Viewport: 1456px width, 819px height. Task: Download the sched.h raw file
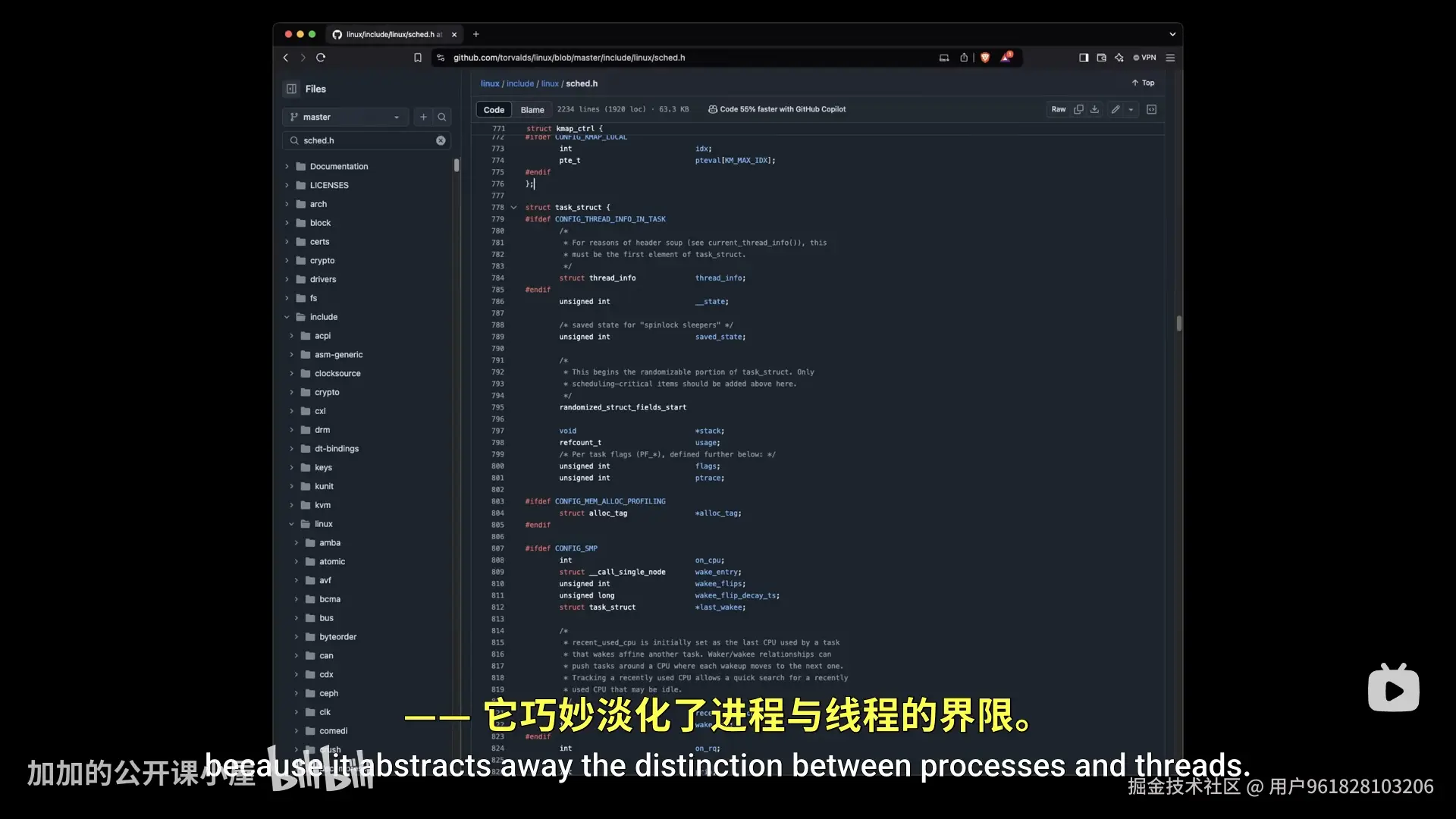point(1094,109)
